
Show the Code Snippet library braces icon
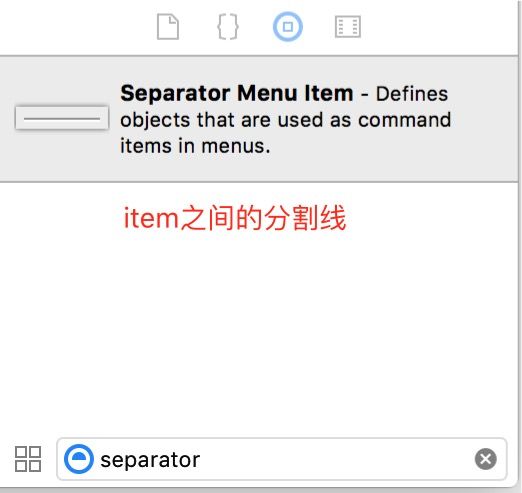(228, 27)
